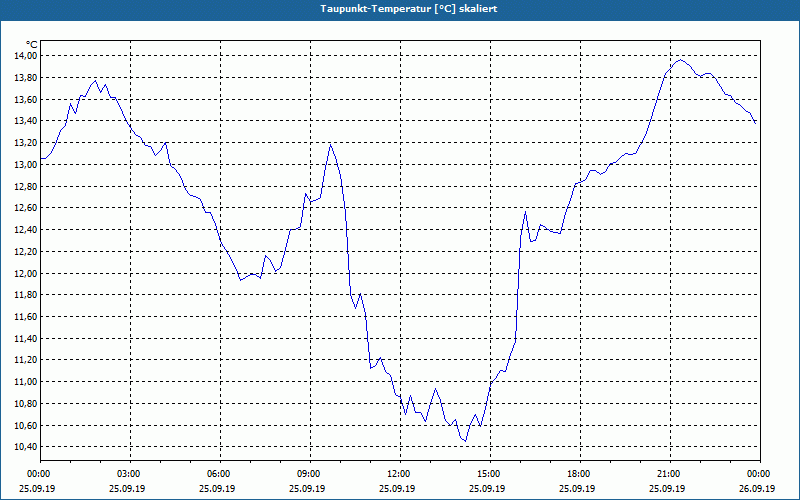Click the 12,00 y-axis value
This screenshot has height=500, width=800.
point(27,273)
